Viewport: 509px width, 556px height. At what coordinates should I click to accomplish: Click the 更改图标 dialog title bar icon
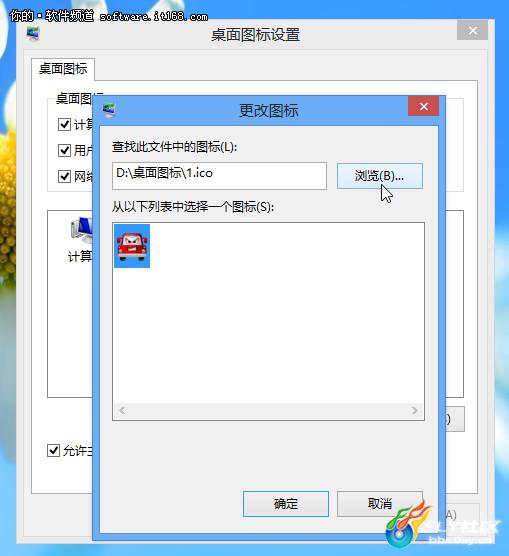pyautogui.click(x=109, y=110)
